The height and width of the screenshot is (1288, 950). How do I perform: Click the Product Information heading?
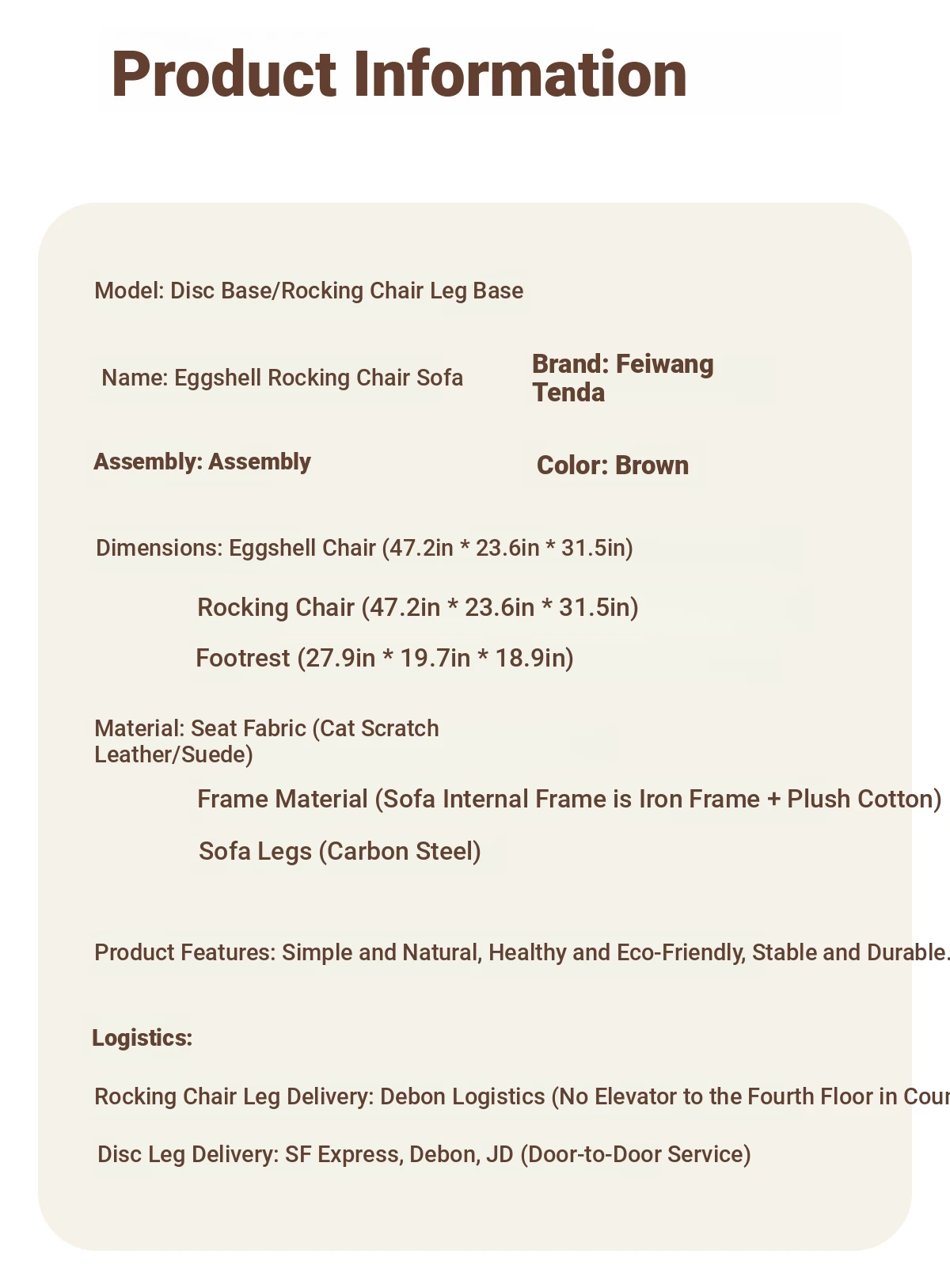point(399,74)
